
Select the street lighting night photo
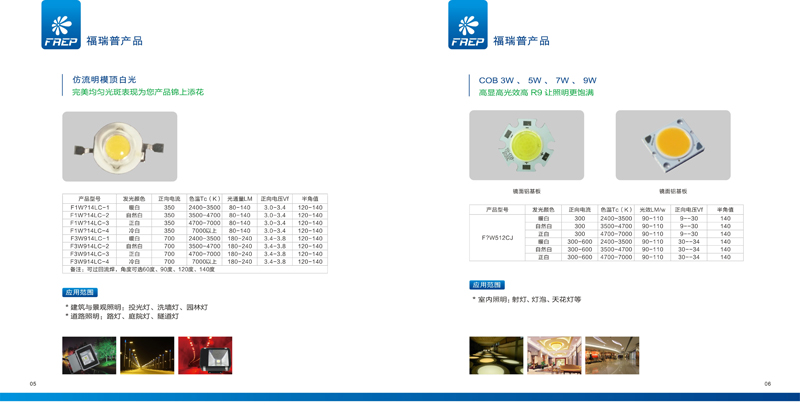tap(146, 355)
